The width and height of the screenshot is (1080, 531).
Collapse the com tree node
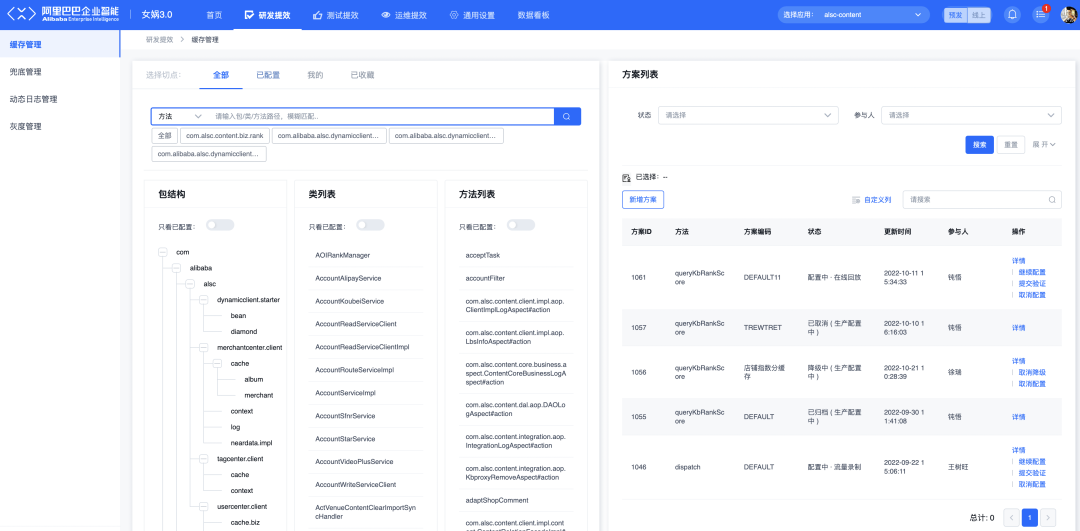pos(163,252)
